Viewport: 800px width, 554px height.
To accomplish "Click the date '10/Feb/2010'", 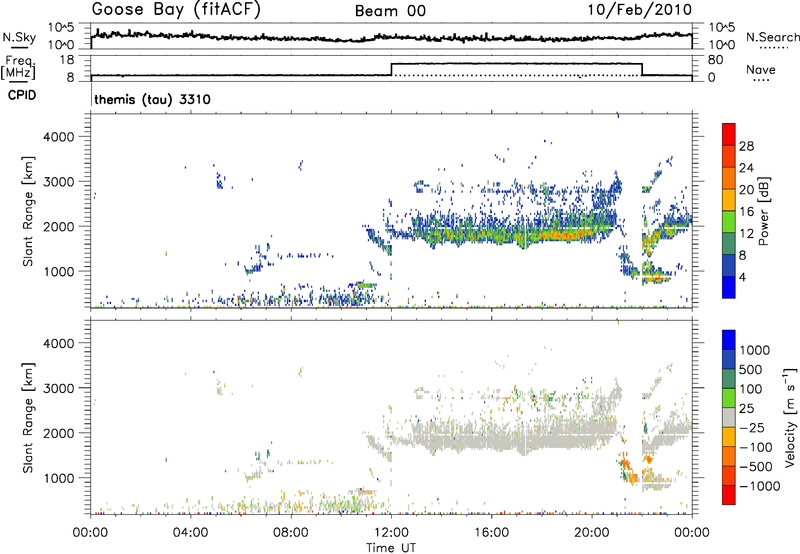I will (x=640, y=10).
